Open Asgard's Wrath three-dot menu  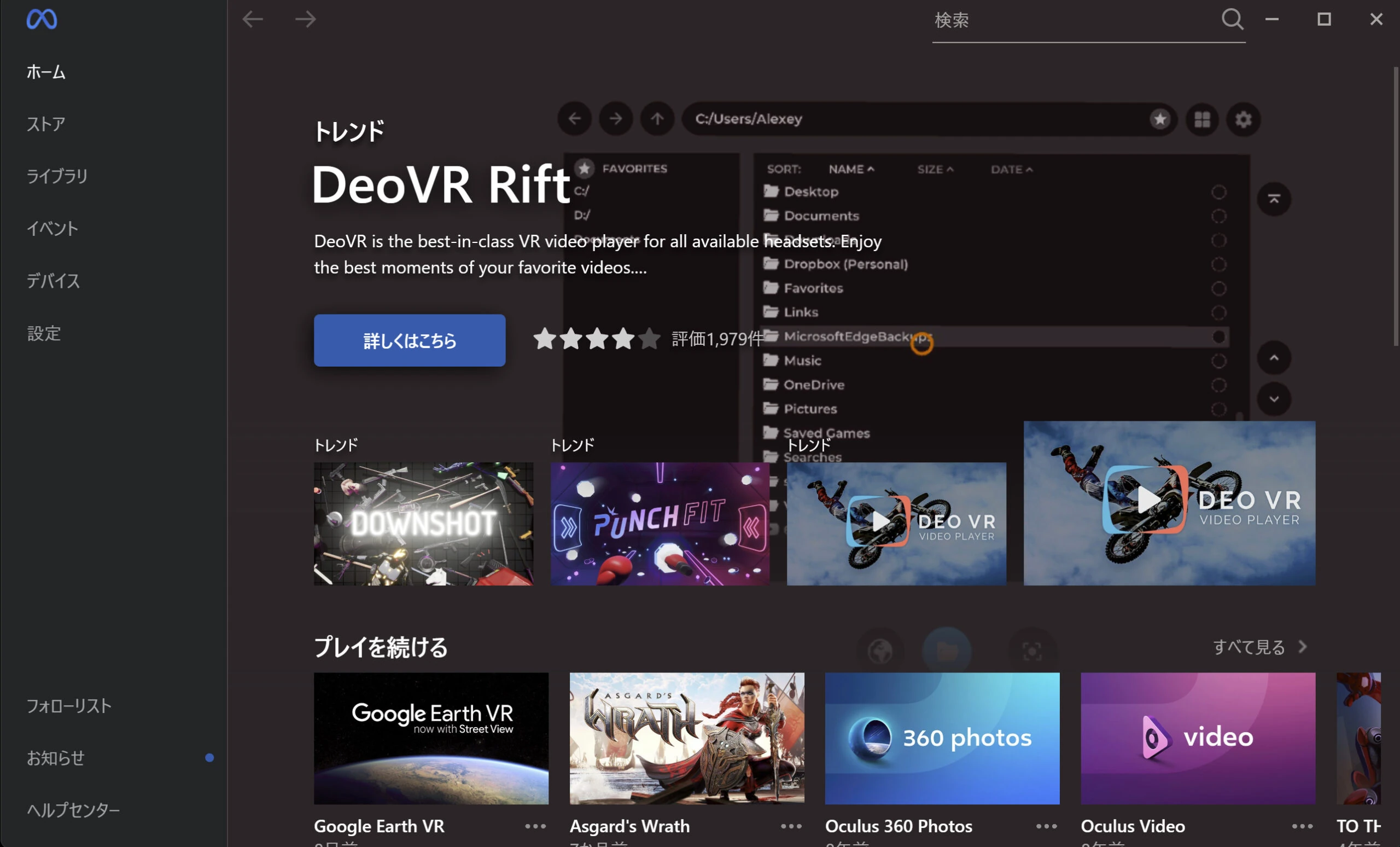791,826
